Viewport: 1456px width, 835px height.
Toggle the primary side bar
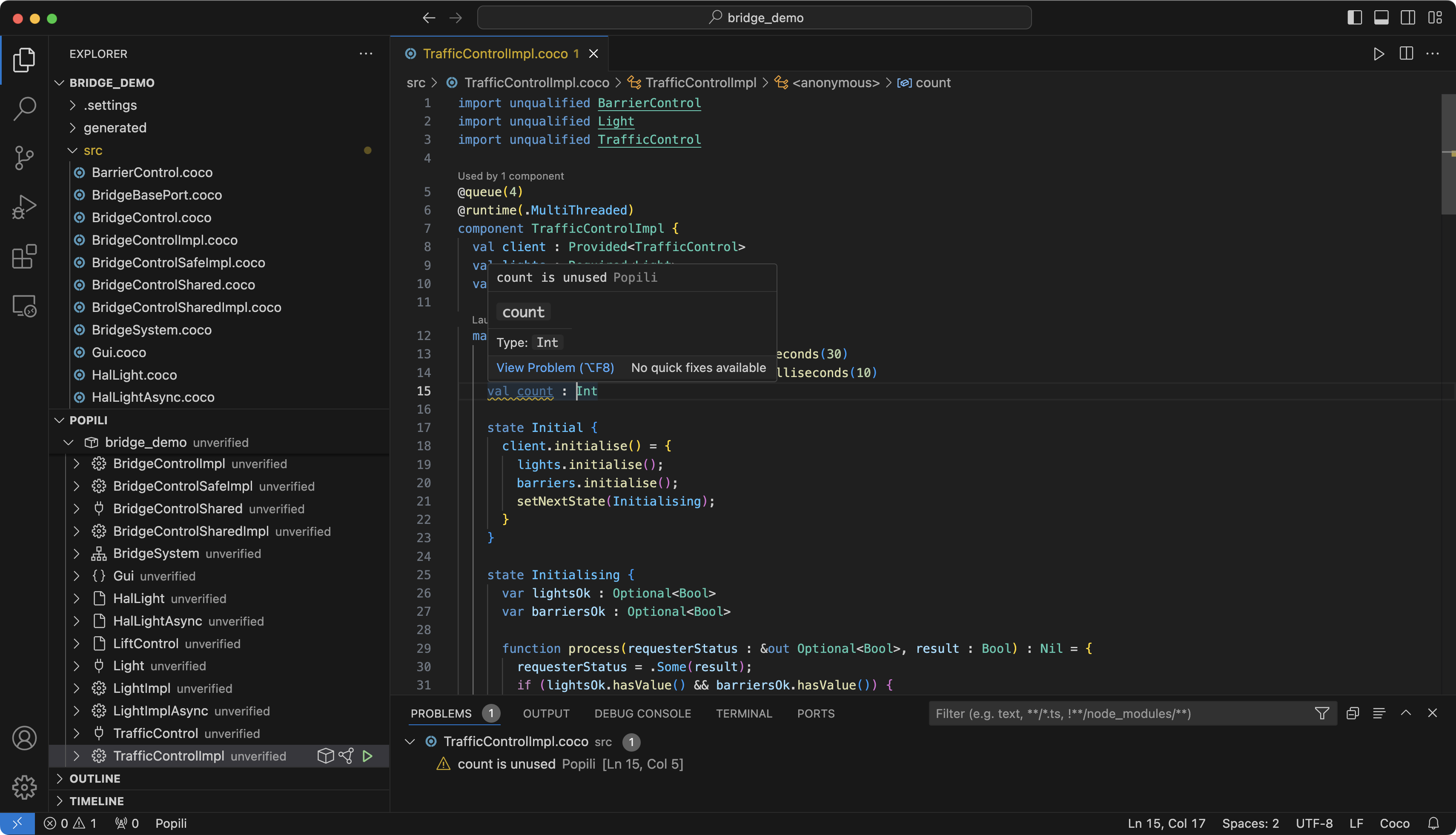tap(1354, 18)
